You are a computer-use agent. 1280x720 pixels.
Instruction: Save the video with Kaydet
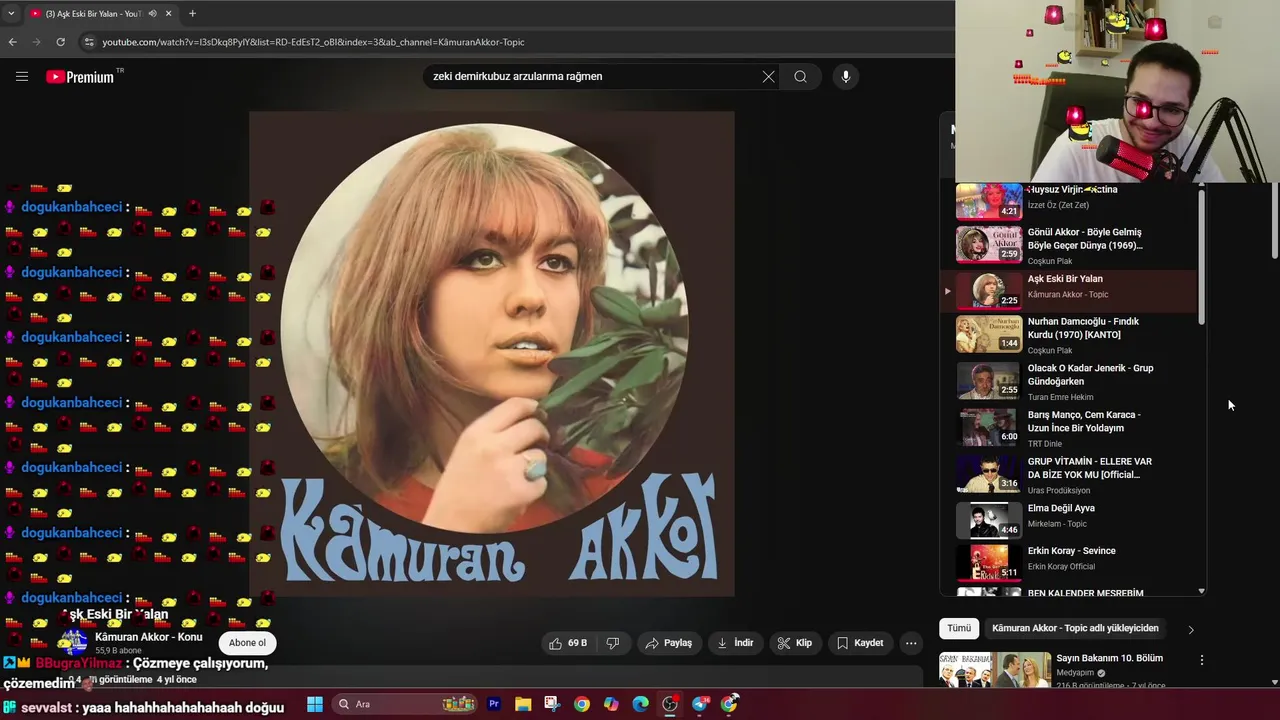[x=860, y=643]
